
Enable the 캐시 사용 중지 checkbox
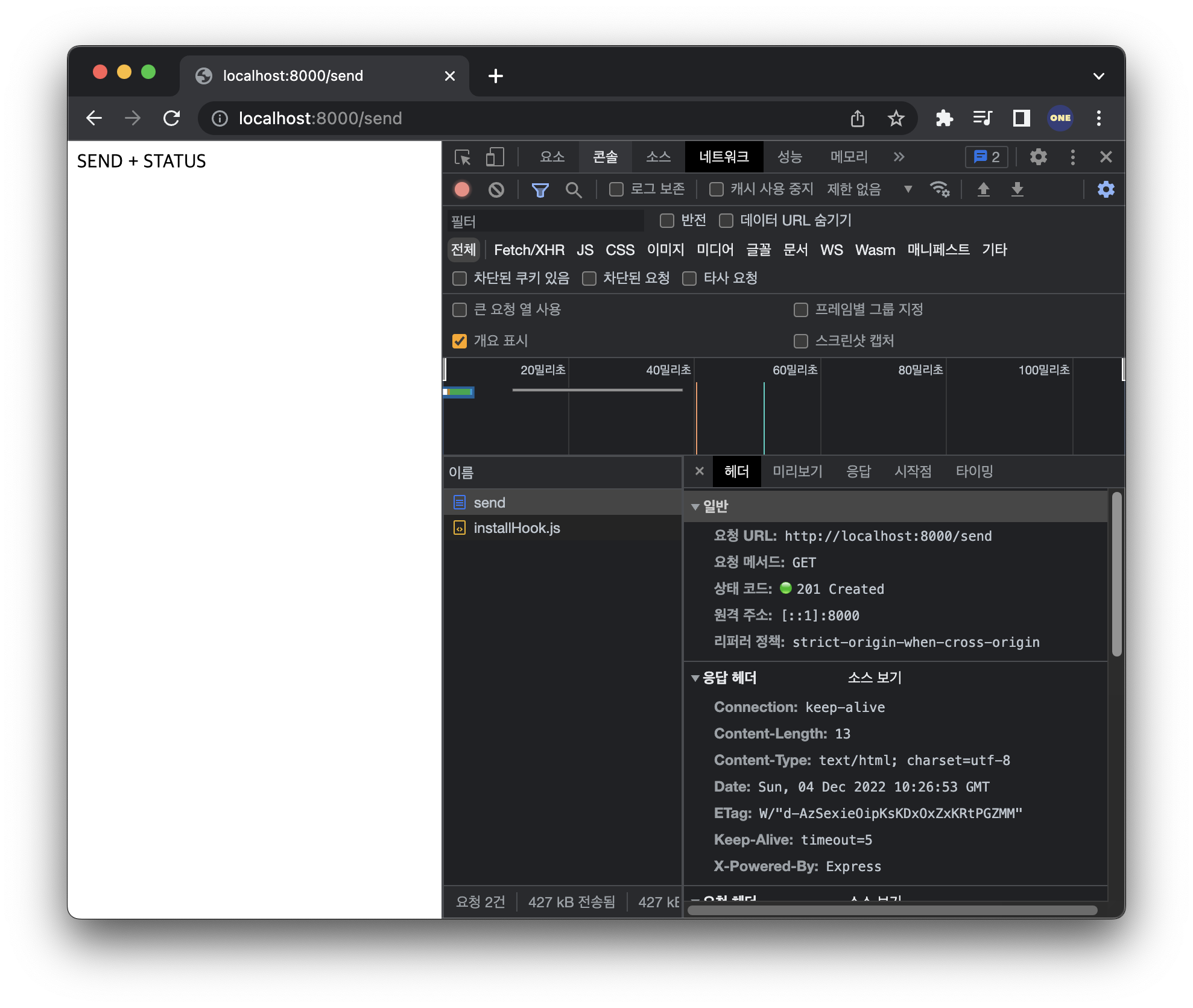point(716,190)
